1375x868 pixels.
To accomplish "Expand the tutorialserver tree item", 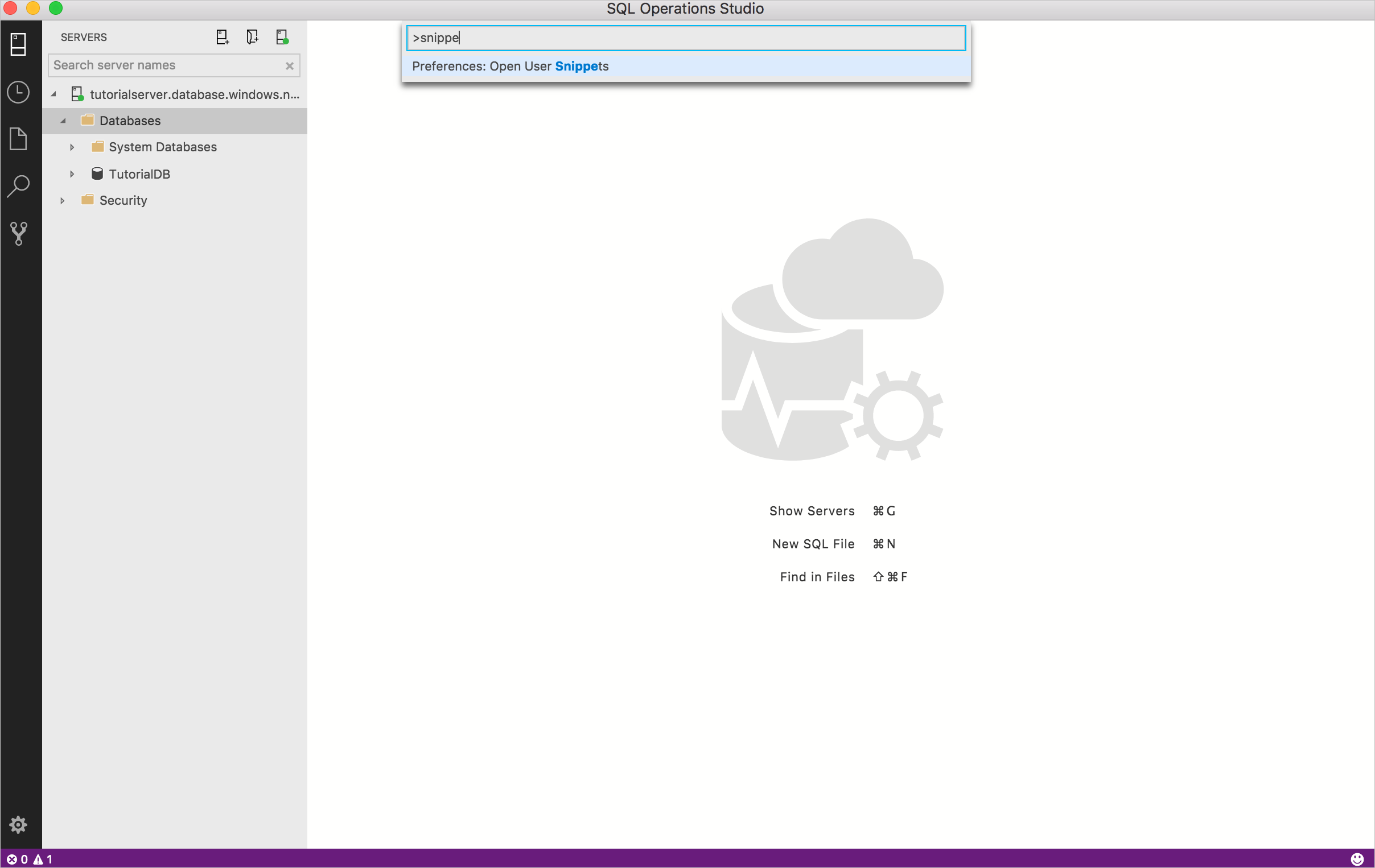I will [54, 93].
